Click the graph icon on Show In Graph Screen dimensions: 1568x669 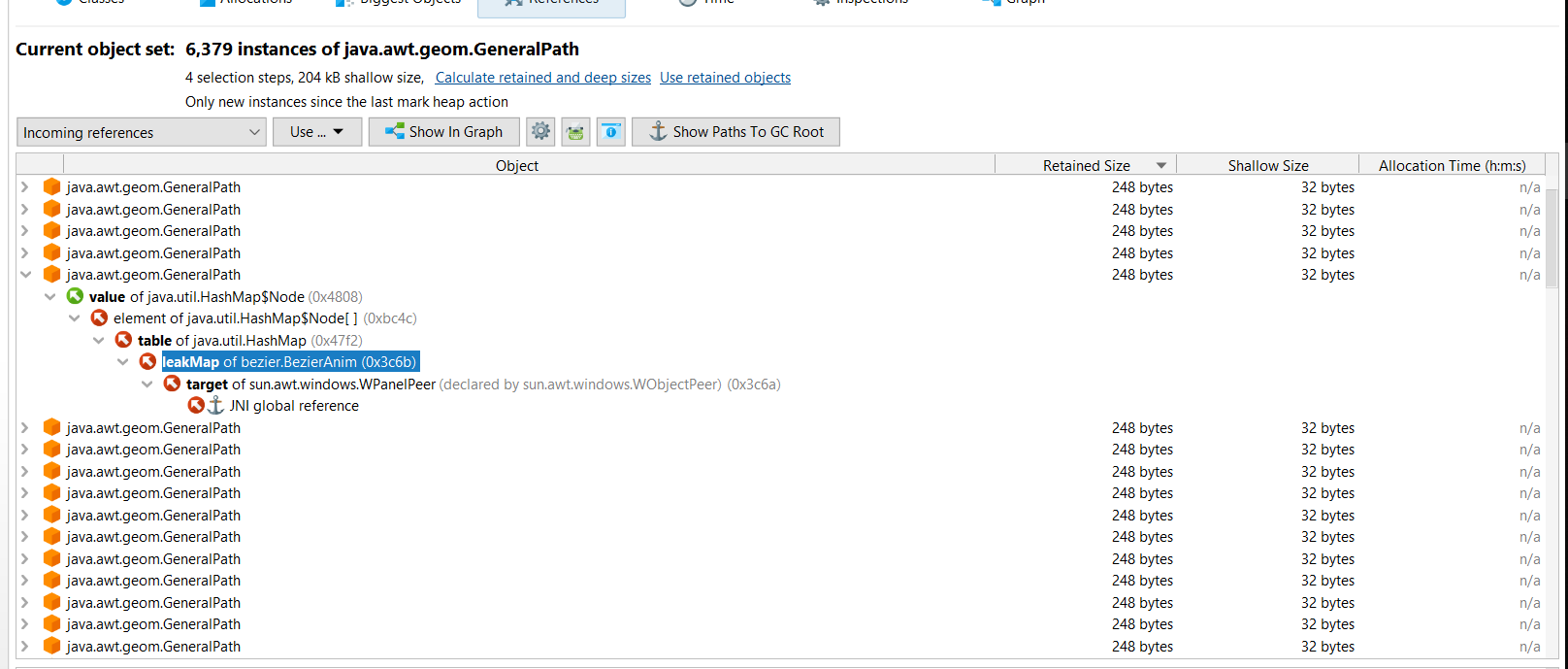pos(394,131)
